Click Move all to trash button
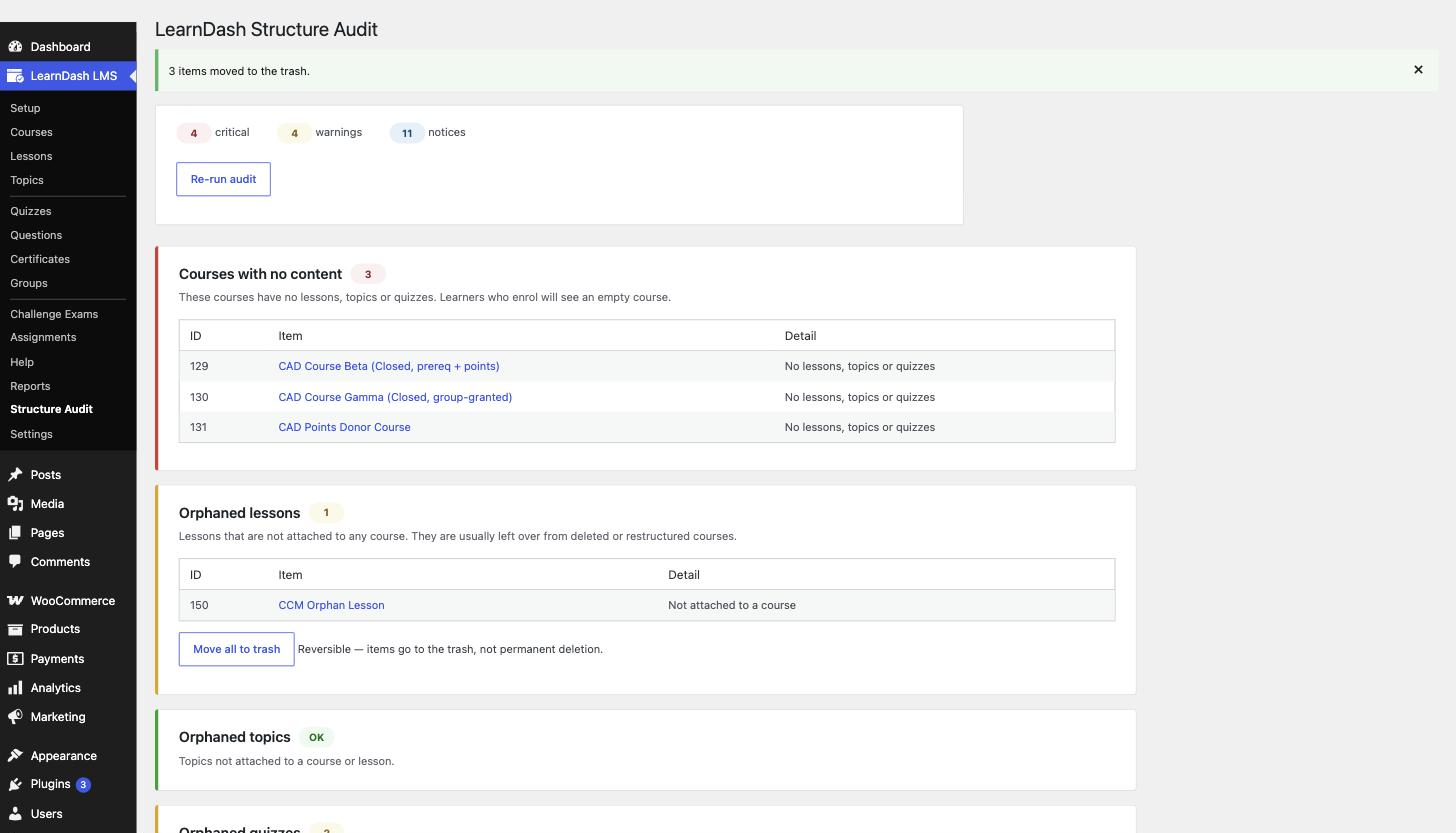1456x833 pixels. (236, 649)
